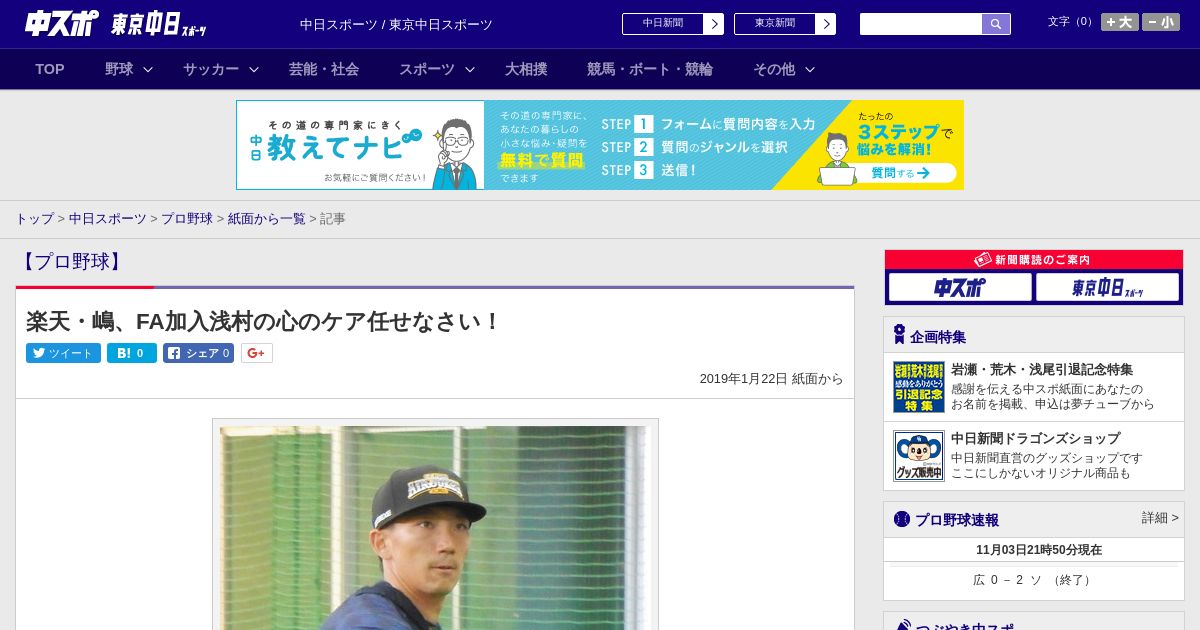Click the プロ野球速報 baseball icon
This screenshot has width=1200, height=630.
(902, 519)
